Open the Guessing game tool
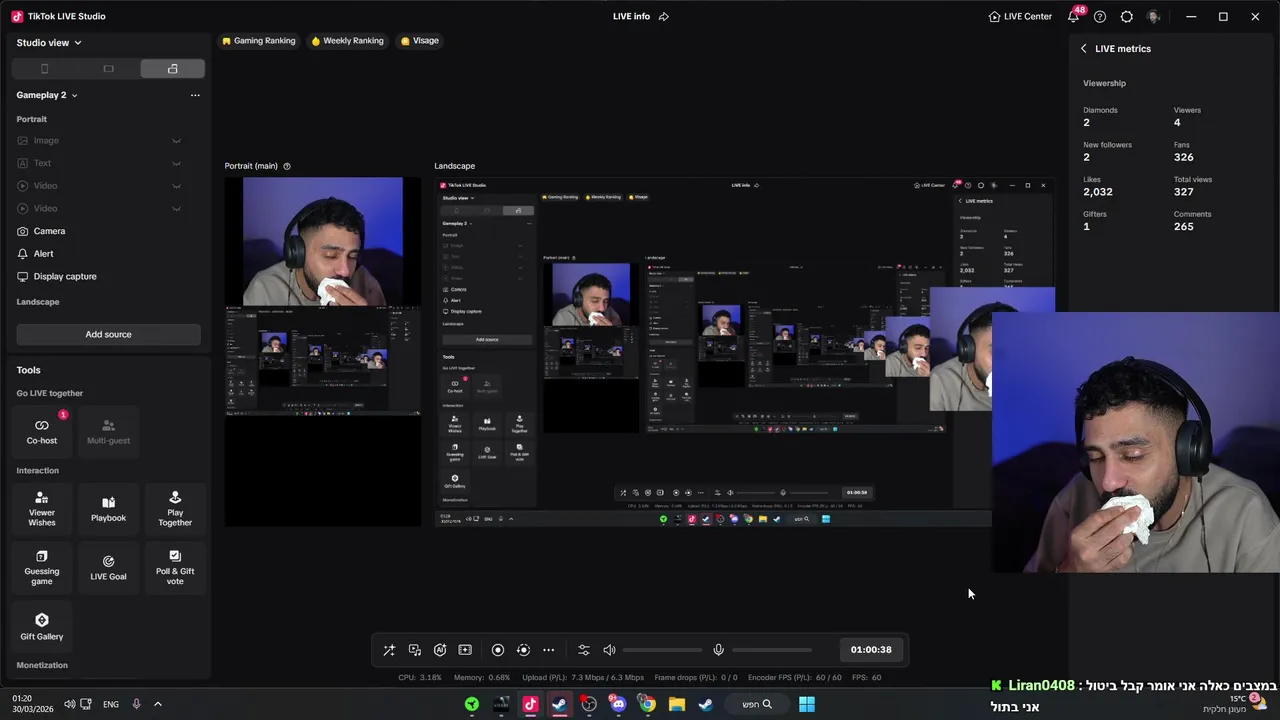 (42, 568)
